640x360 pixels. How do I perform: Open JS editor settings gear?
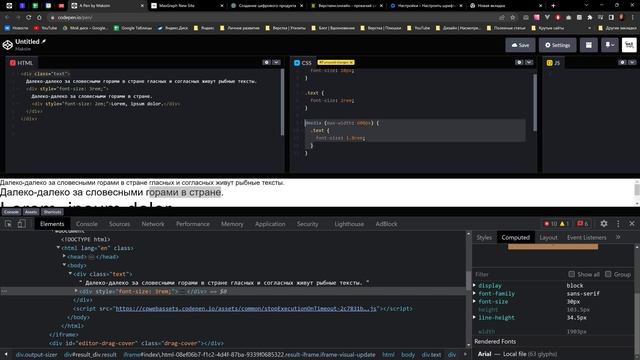pyautogui.click(x=622, y=62)
